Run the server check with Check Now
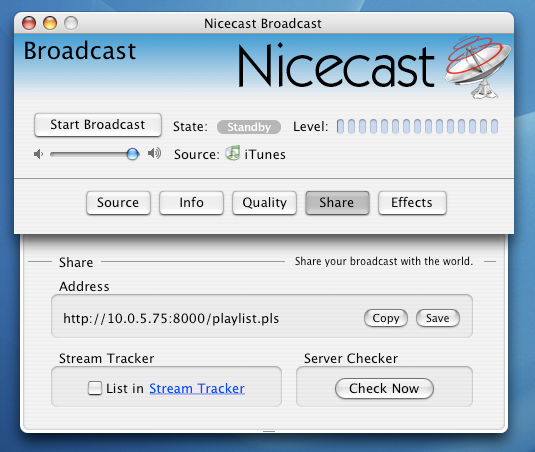Screen dimensions: 535x452 [384, 388]
